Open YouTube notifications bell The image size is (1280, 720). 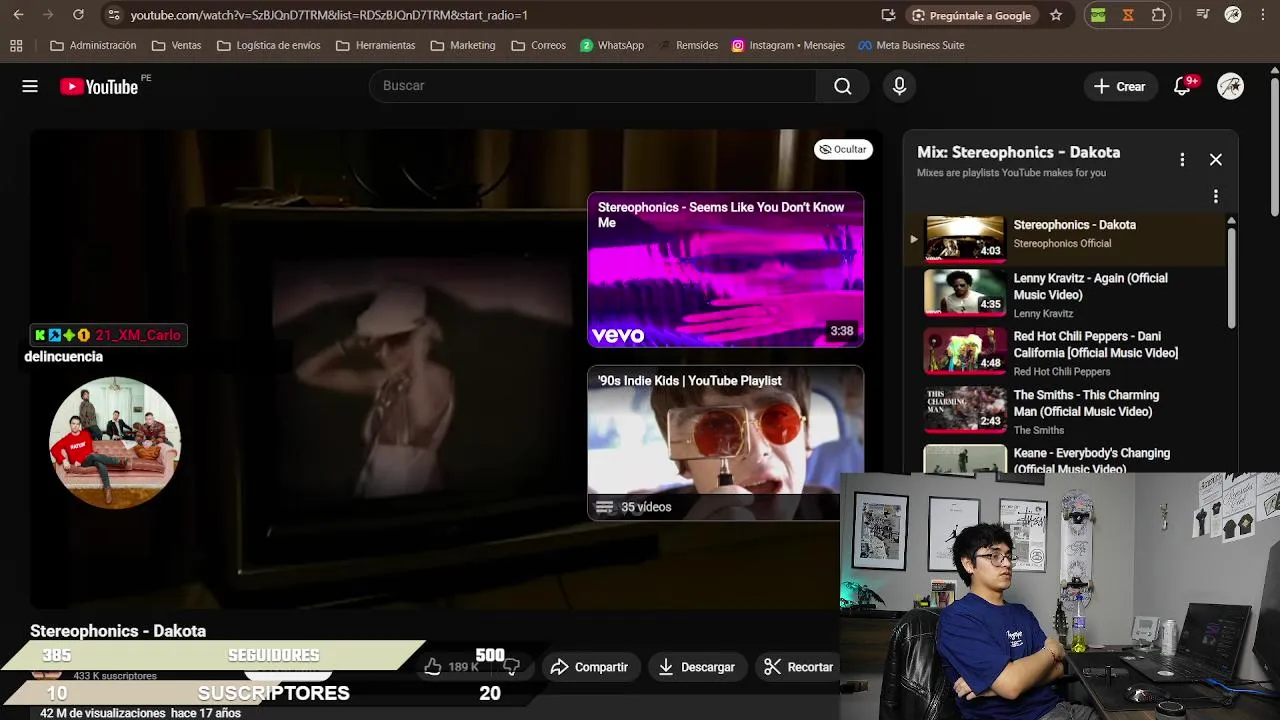click(x=1183, y=86)
